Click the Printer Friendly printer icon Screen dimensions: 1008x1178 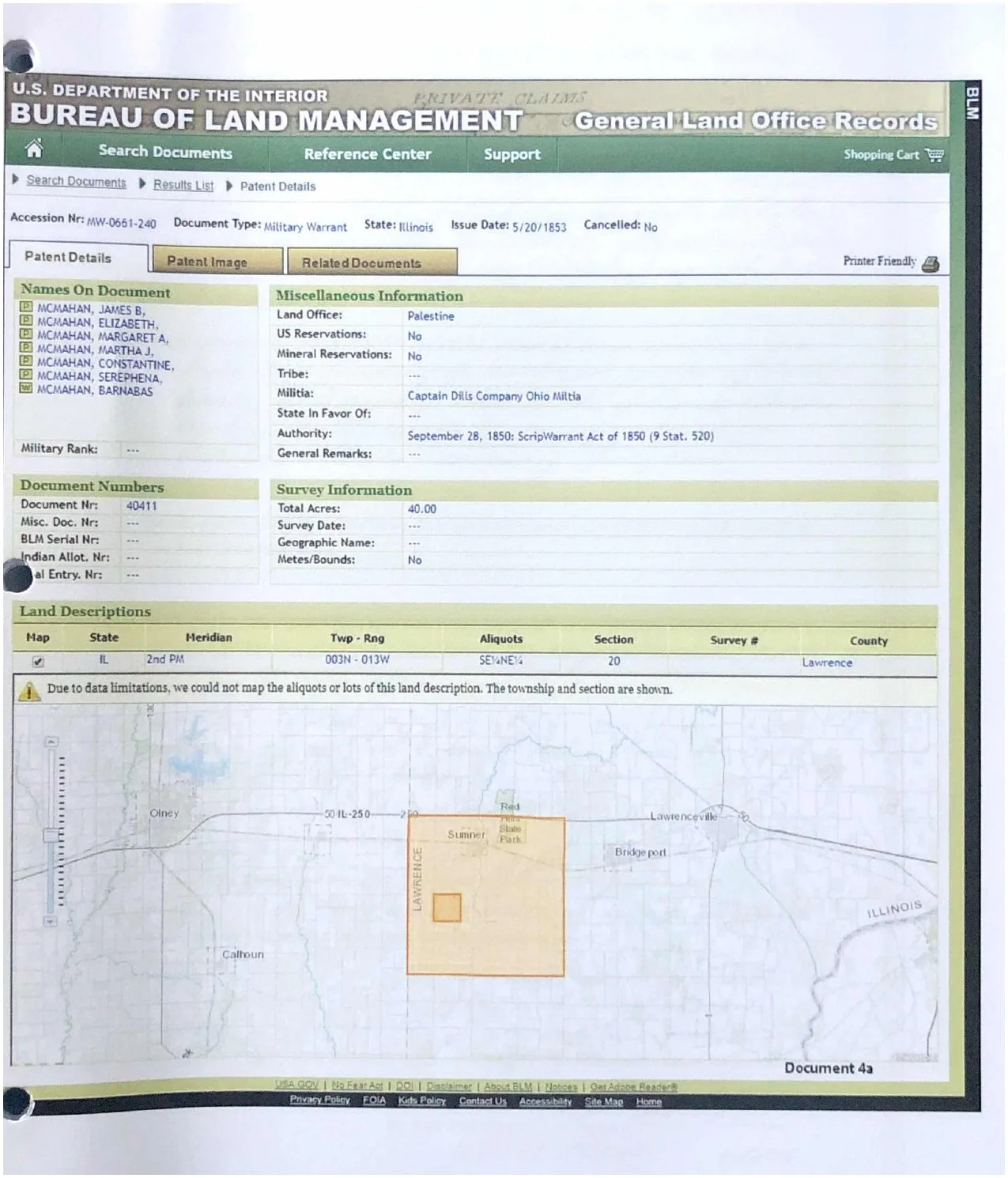pos(931,263)
